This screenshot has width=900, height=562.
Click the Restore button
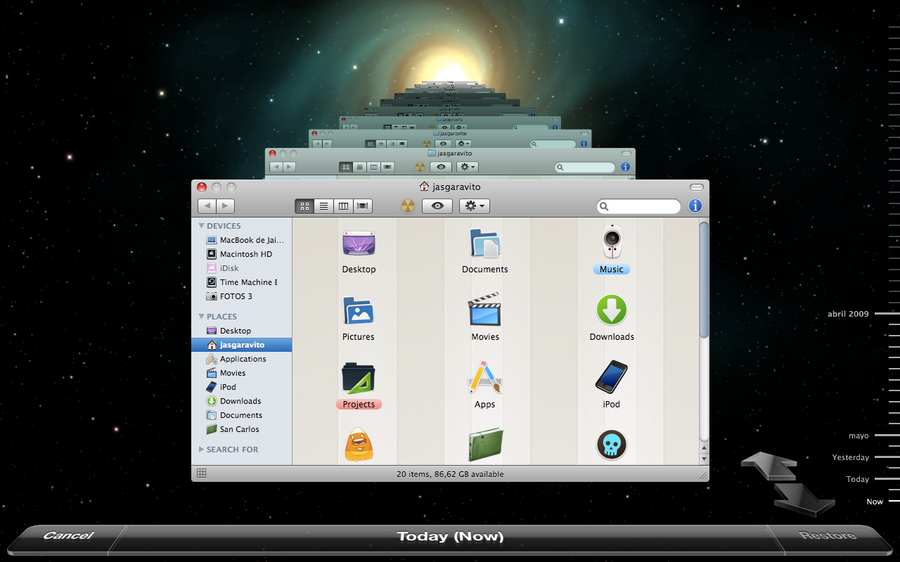[827, 536]
